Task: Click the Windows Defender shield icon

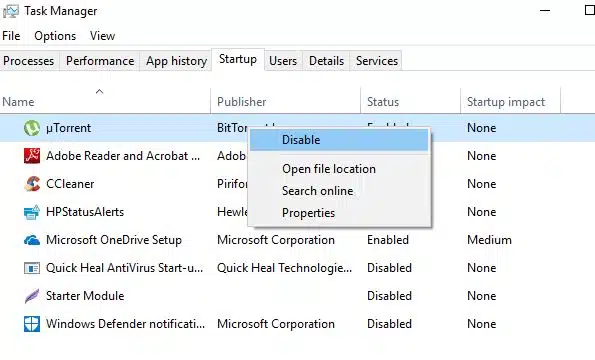Action: point(32,324)
